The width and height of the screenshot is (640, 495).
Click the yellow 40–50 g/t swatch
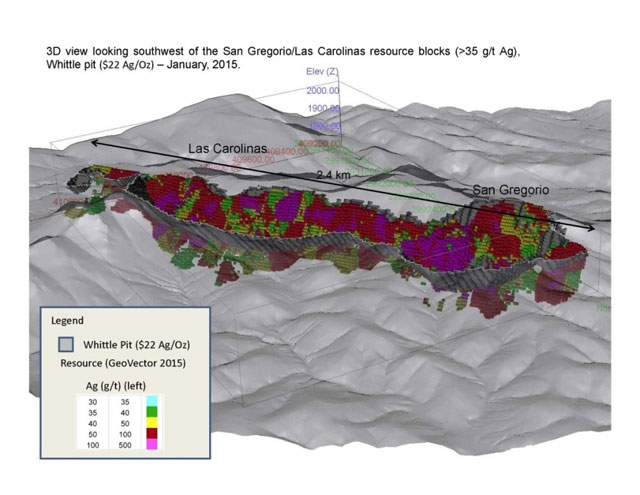[x=151, y=423]
